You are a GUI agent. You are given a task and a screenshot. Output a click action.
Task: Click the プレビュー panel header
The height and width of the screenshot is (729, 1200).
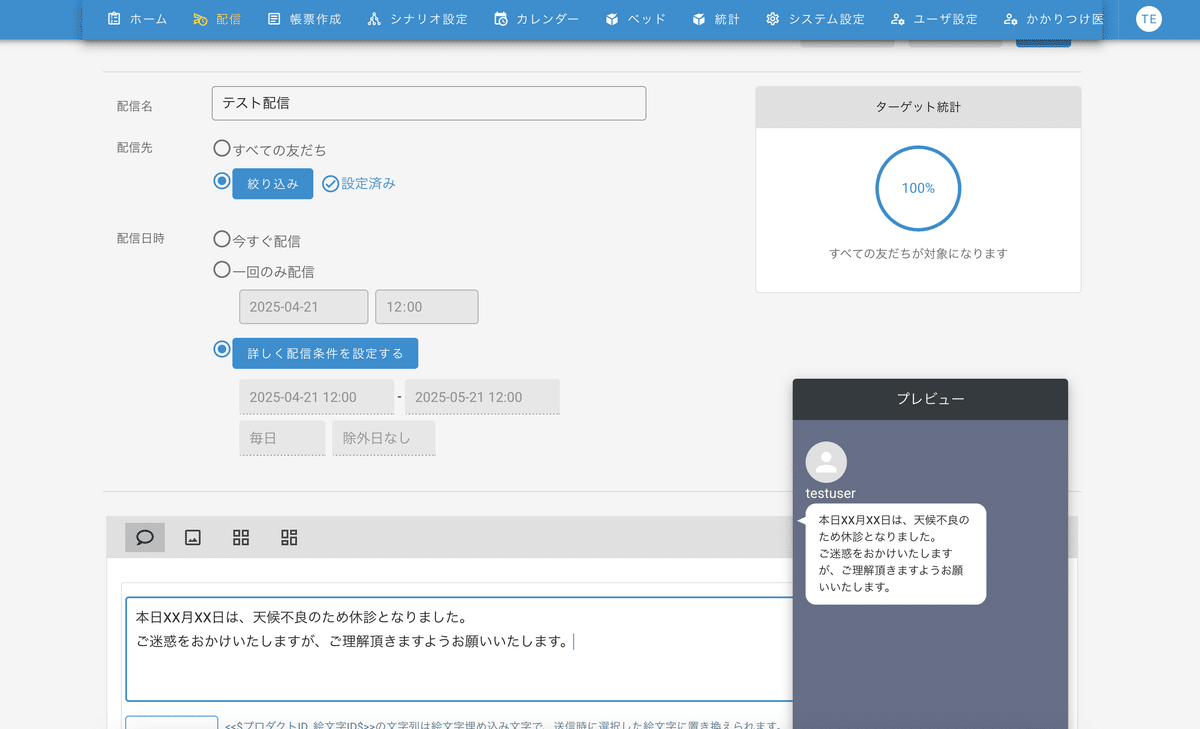coord(930,399)
